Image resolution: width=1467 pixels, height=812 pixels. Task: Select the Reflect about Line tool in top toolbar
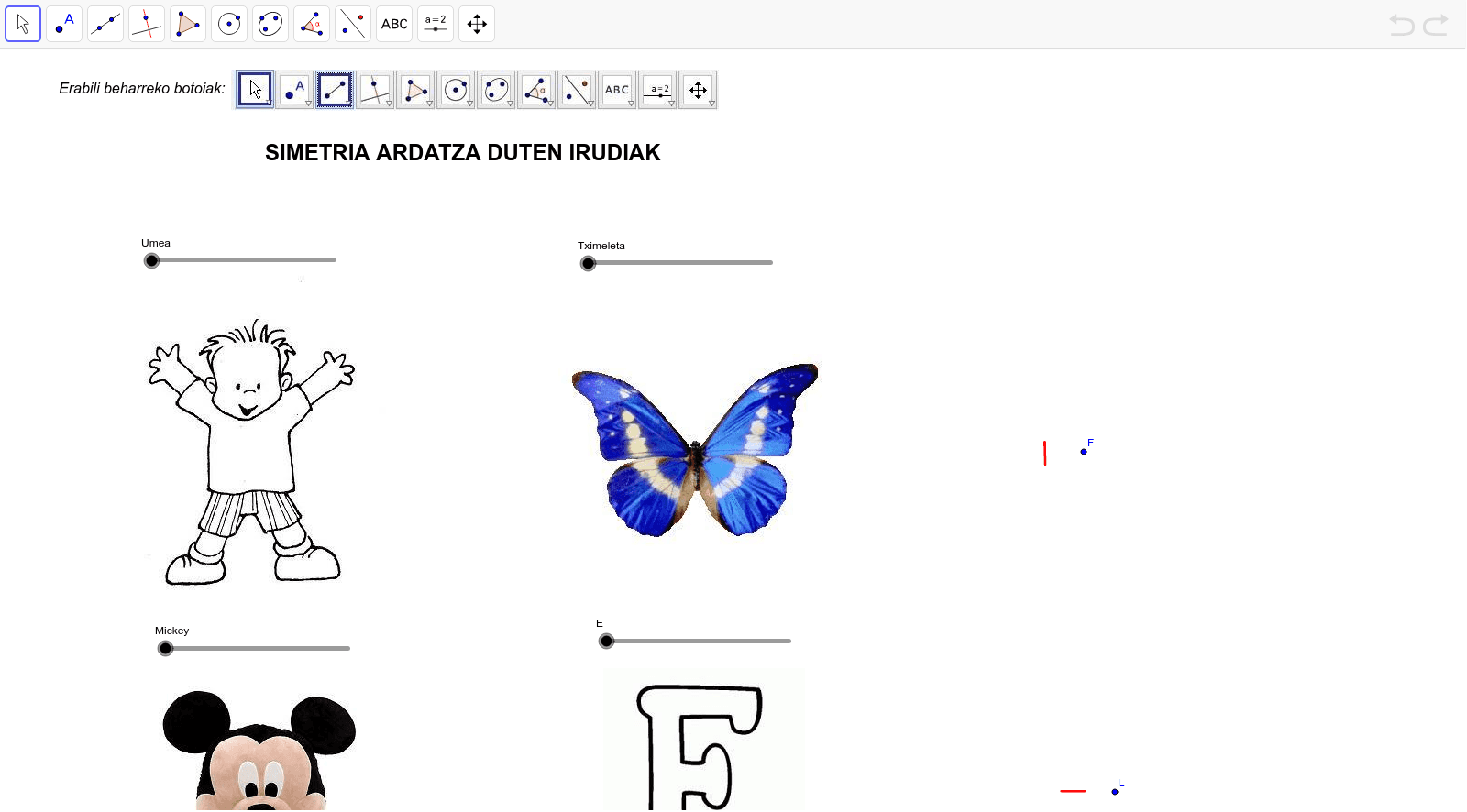[x=353, y=24]
